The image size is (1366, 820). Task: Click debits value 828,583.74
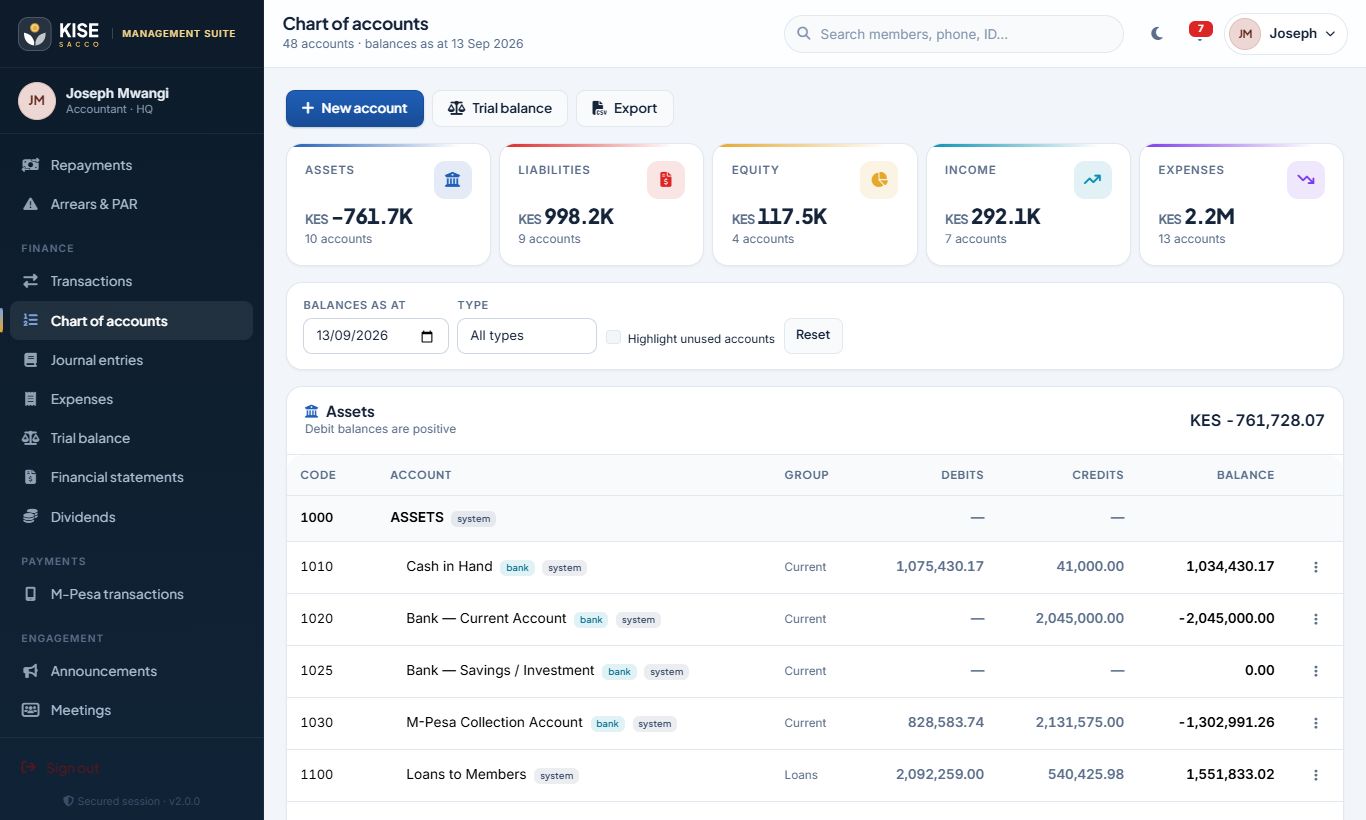tap(946, 722)
